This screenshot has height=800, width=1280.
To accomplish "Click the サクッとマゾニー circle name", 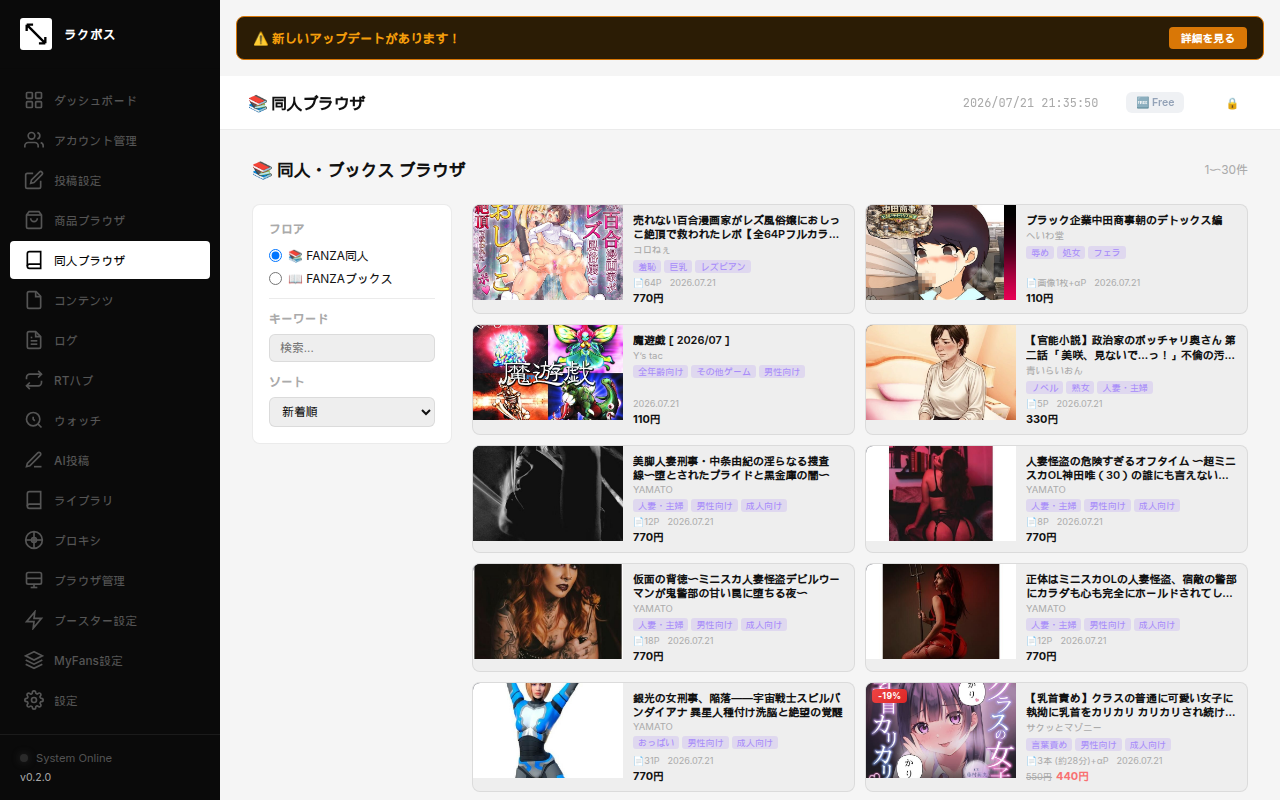I will pos(1064,728).
